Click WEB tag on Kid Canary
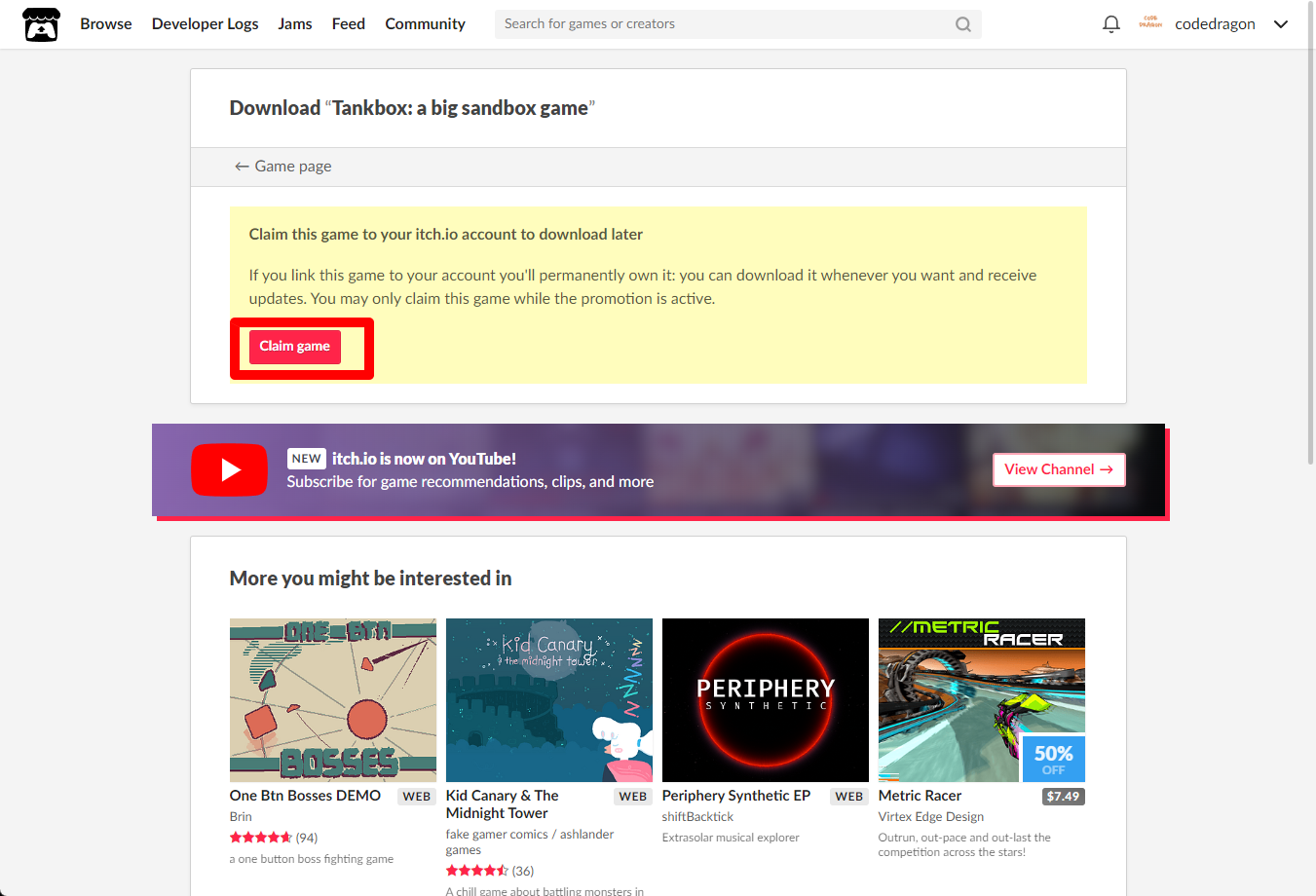Image resolution: width=1316 pixels, height=896 pixels. coord(633,797)
